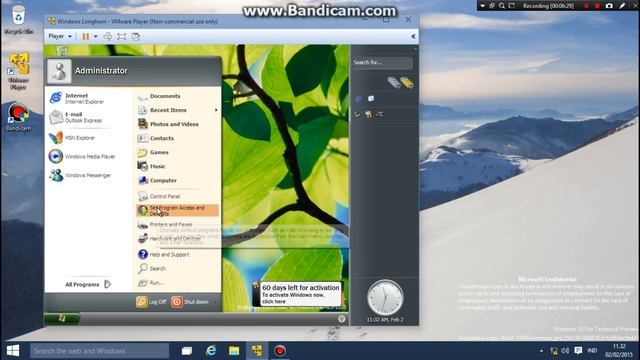Expand All Programs list
Screen dimensions: 640x360
pyautogui.click(x=88, y=284)
